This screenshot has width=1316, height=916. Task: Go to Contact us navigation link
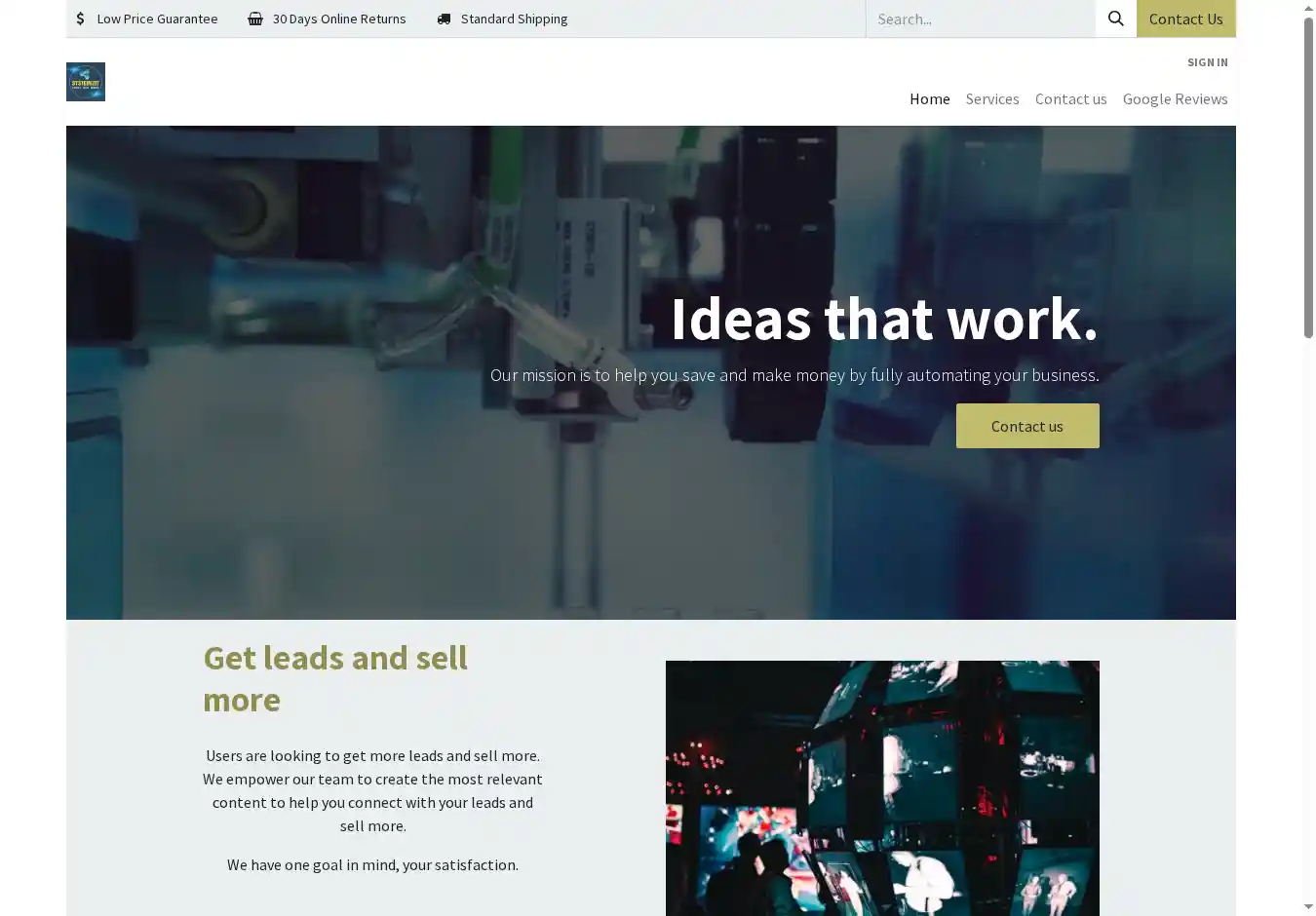tap(1070, 98)
